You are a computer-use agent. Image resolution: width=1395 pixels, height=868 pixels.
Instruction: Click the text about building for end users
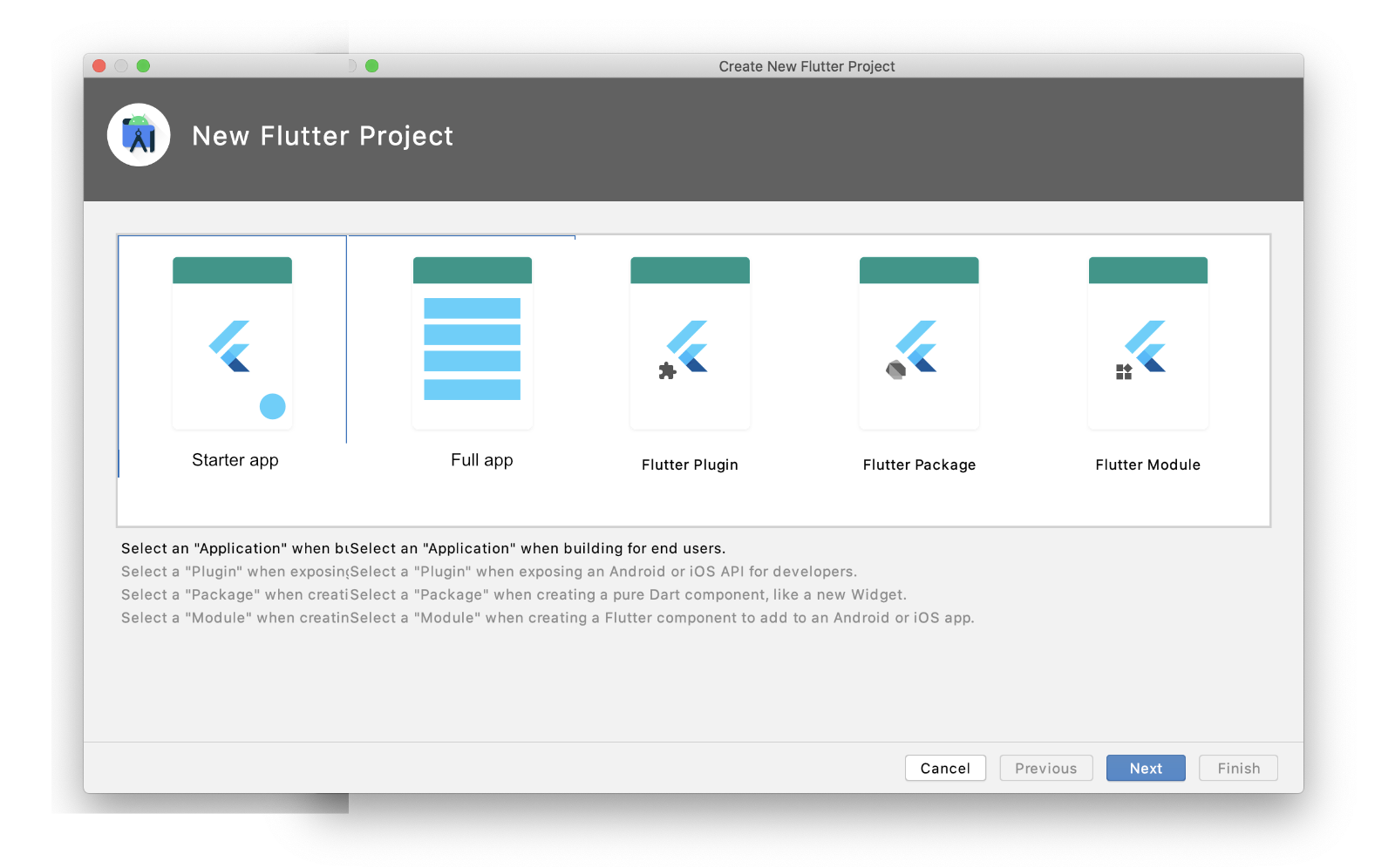(538, 548)
